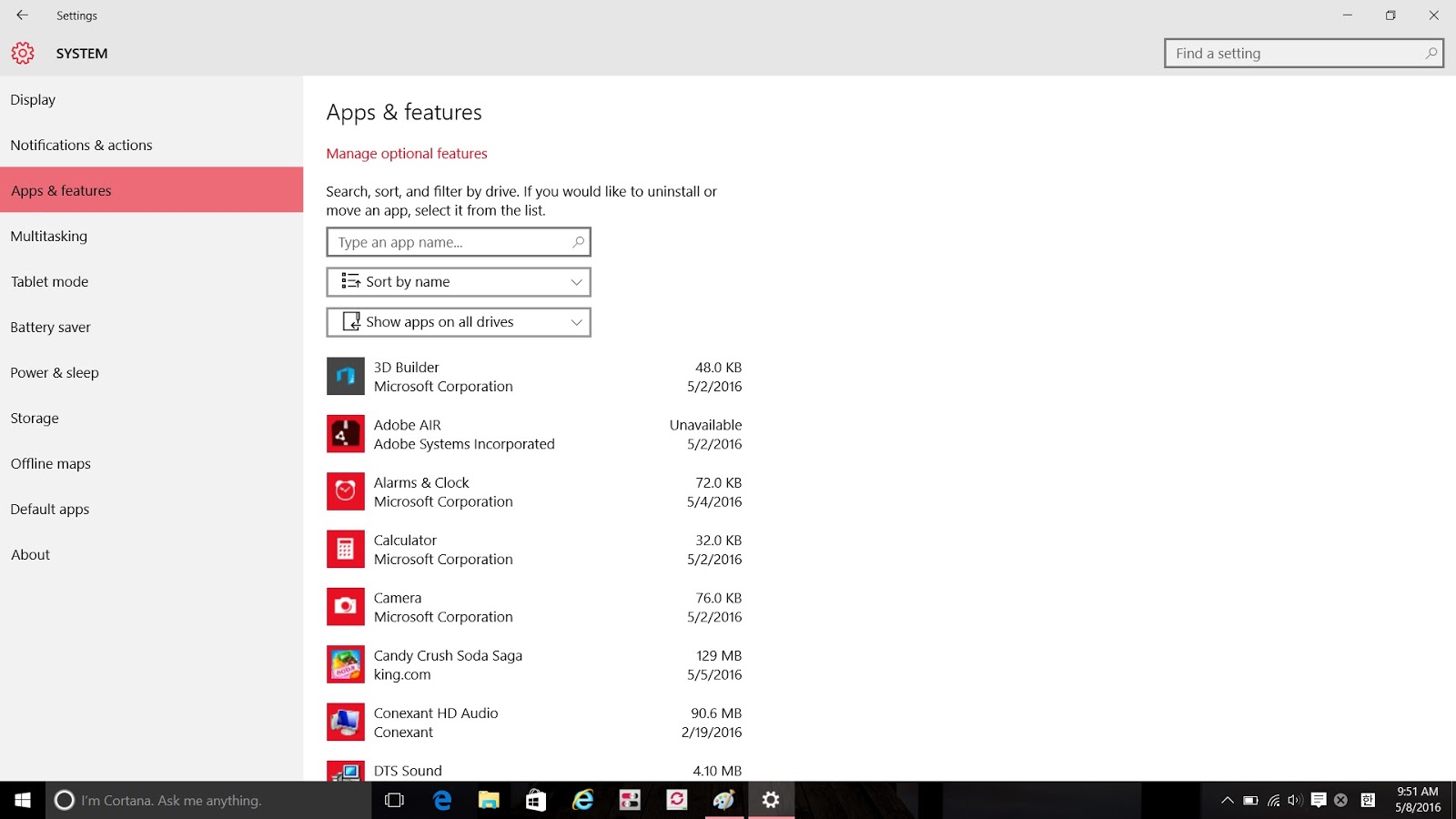Switch to the Storage section
Viewport: 1456px width, 819px height.
[x=34, y=418]
